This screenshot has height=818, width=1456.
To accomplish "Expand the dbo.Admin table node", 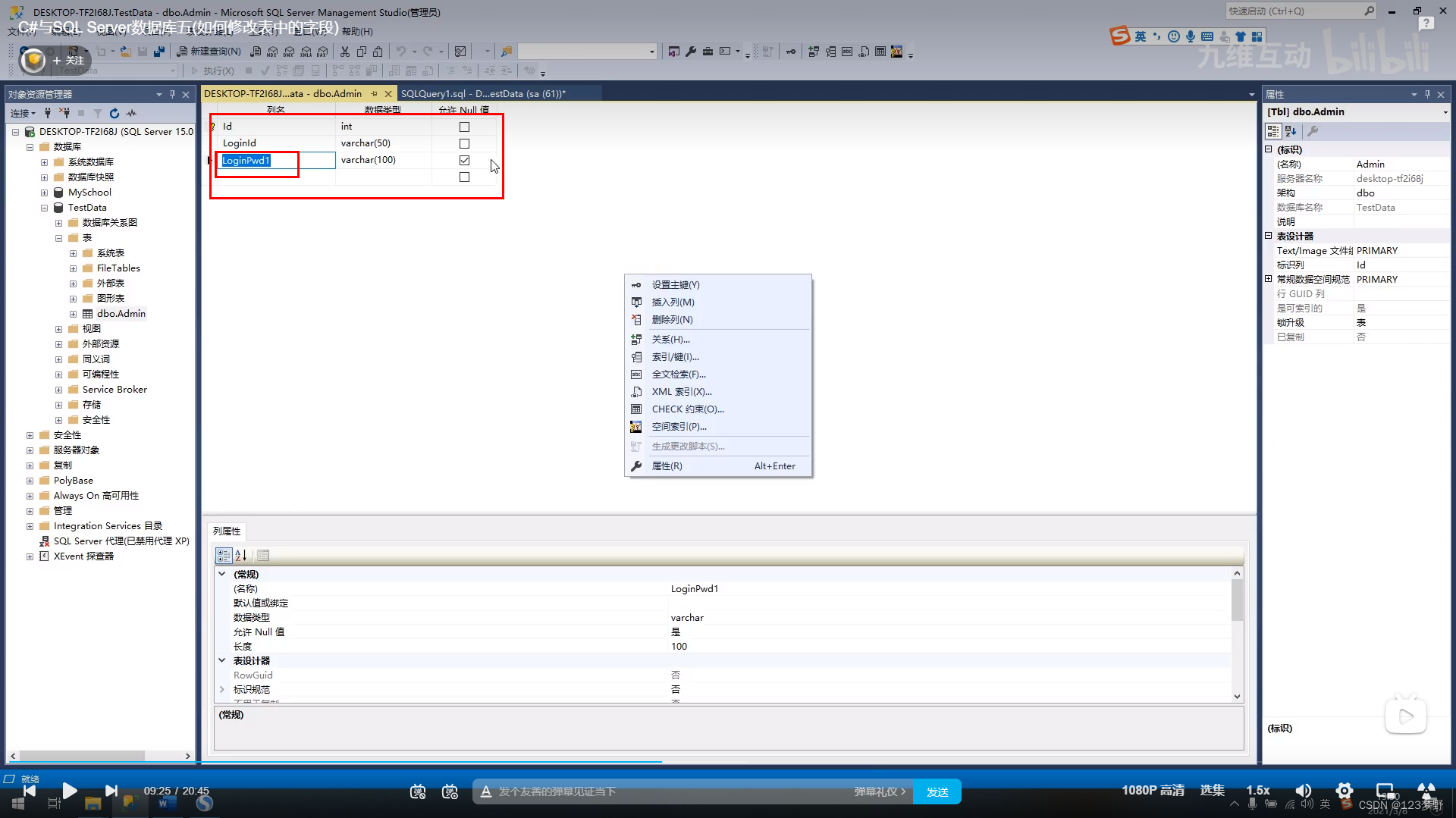I will [73, 314].
